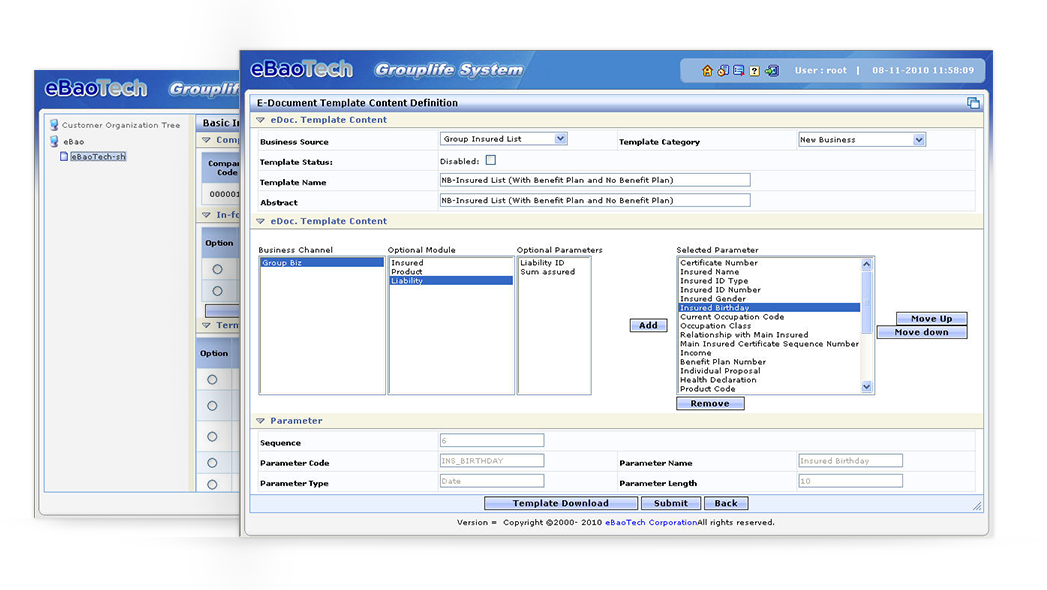Click eBaoTech-sh document icon in back window

tap(64, 156)
